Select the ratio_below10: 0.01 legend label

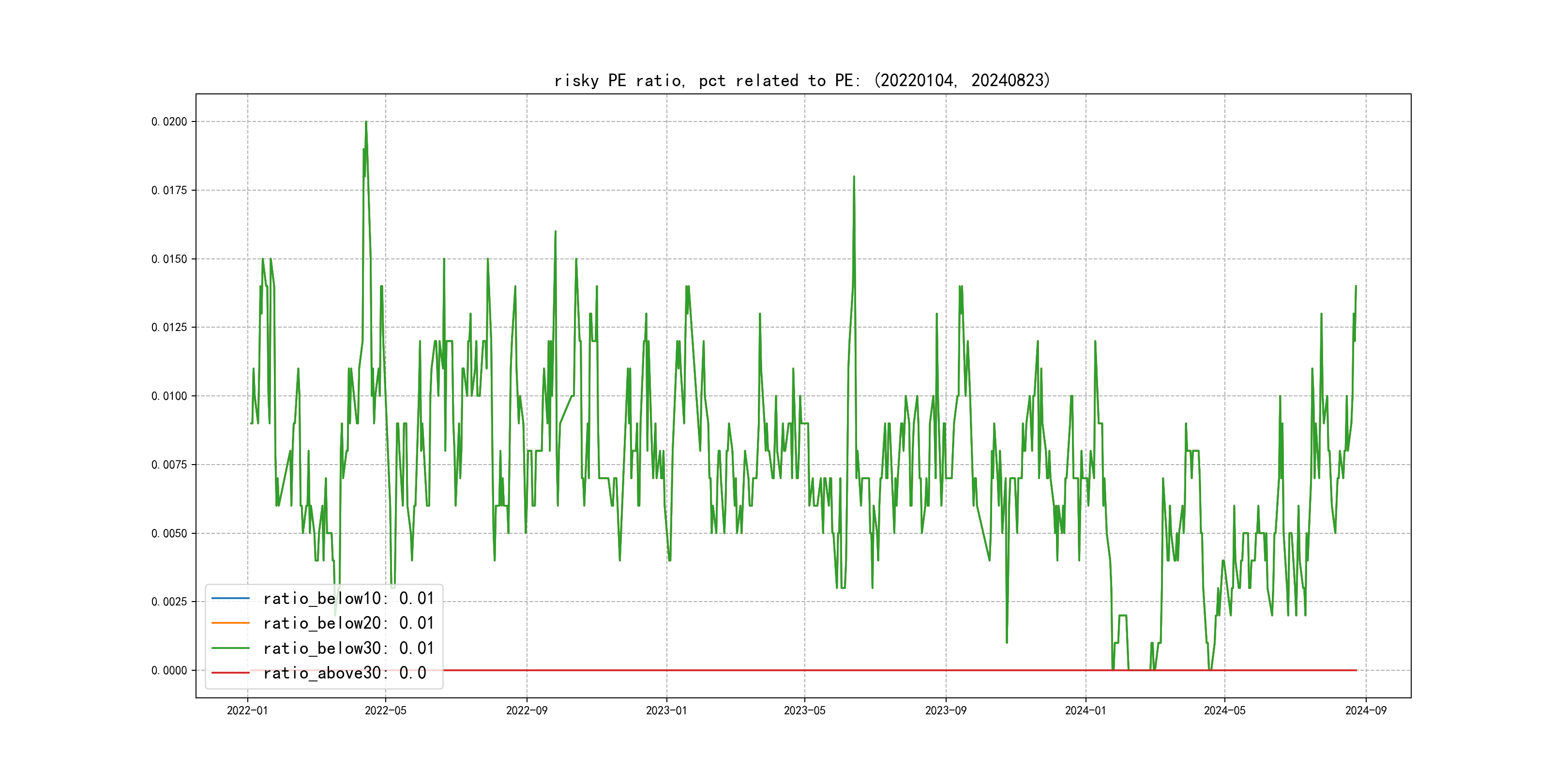pos(348,598)
